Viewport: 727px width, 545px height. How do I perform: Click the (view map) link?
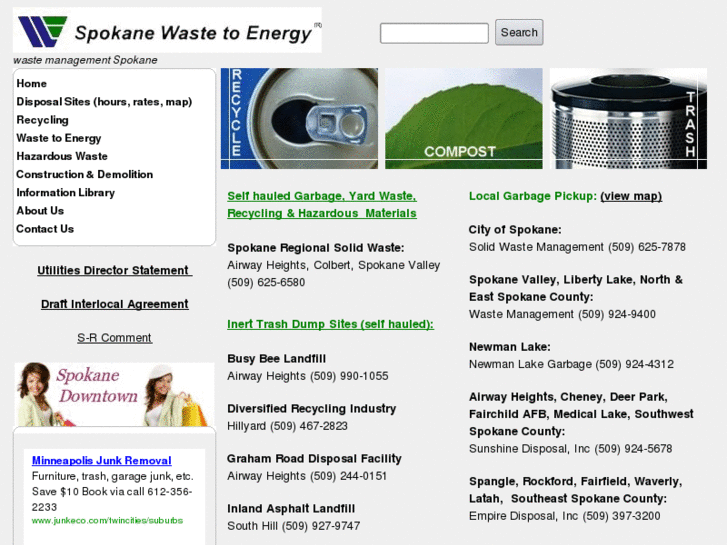pos(631,196)
